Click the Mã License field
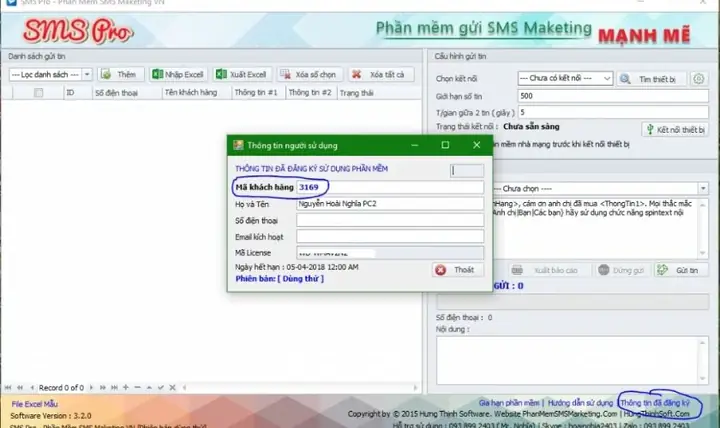720x428 pixels. point(389,253)
